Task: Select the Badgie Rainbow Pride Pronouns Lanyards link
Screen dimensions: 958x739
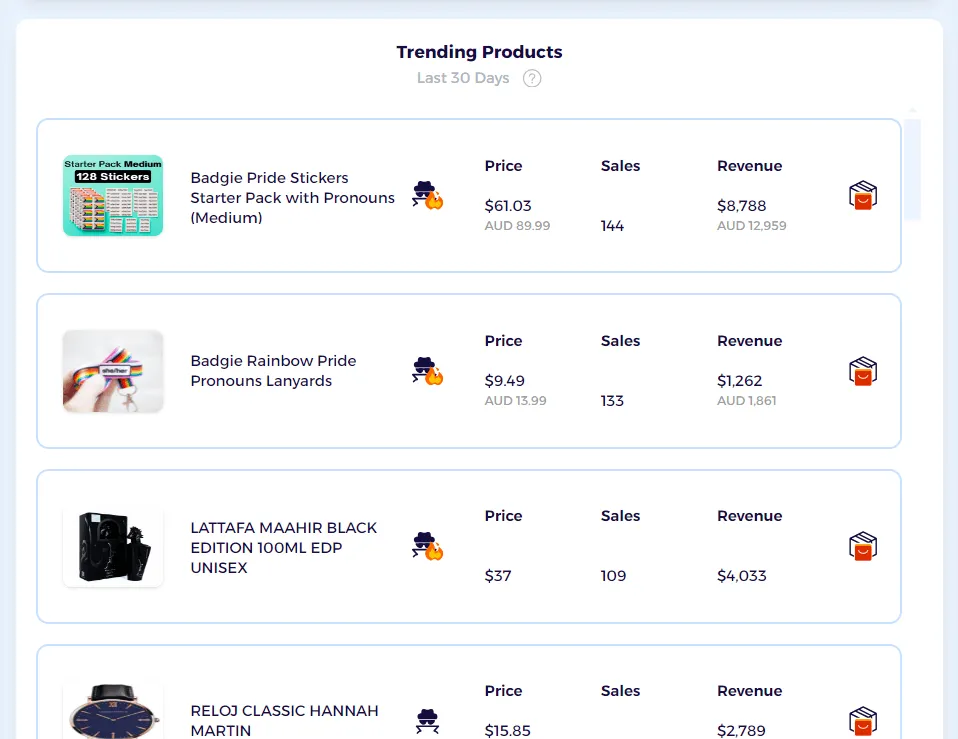Action: click(x=273, y=371)
